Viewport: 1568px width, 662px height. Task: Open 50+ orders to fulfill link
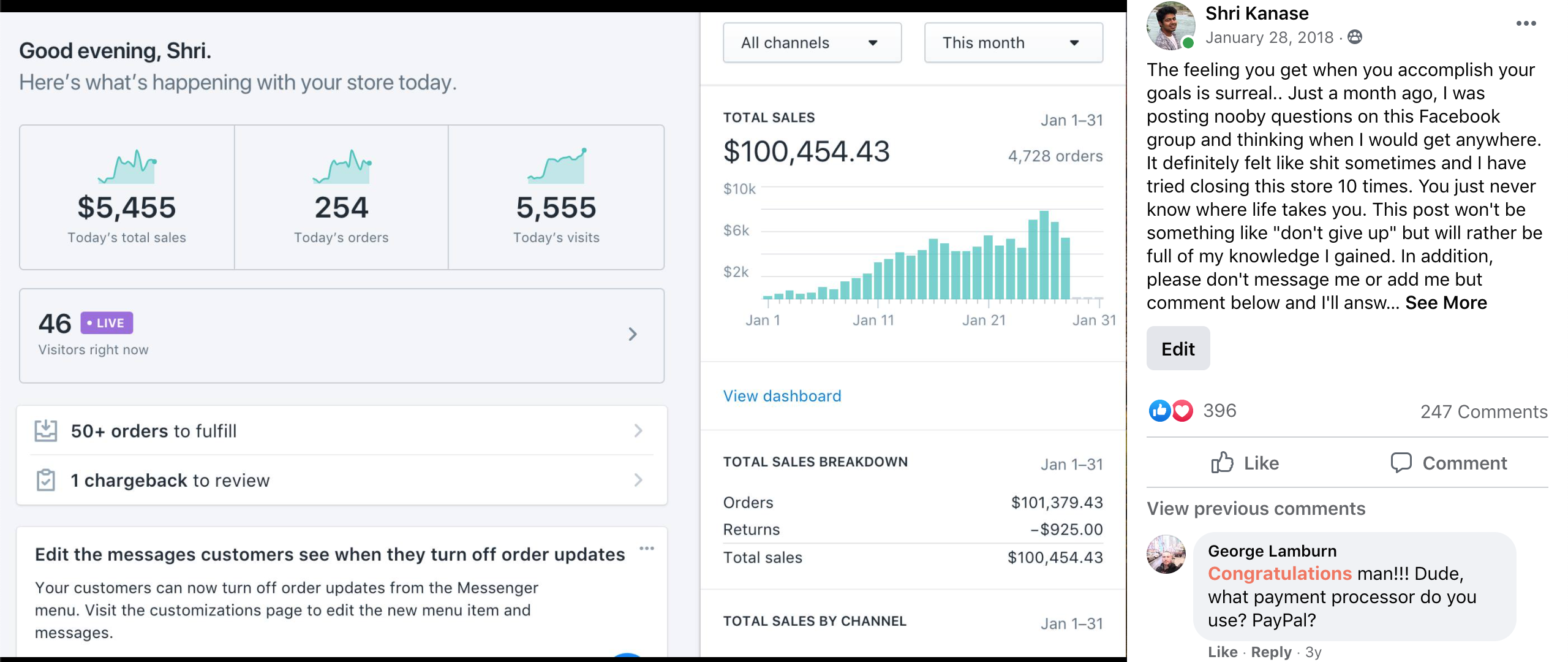154,431
